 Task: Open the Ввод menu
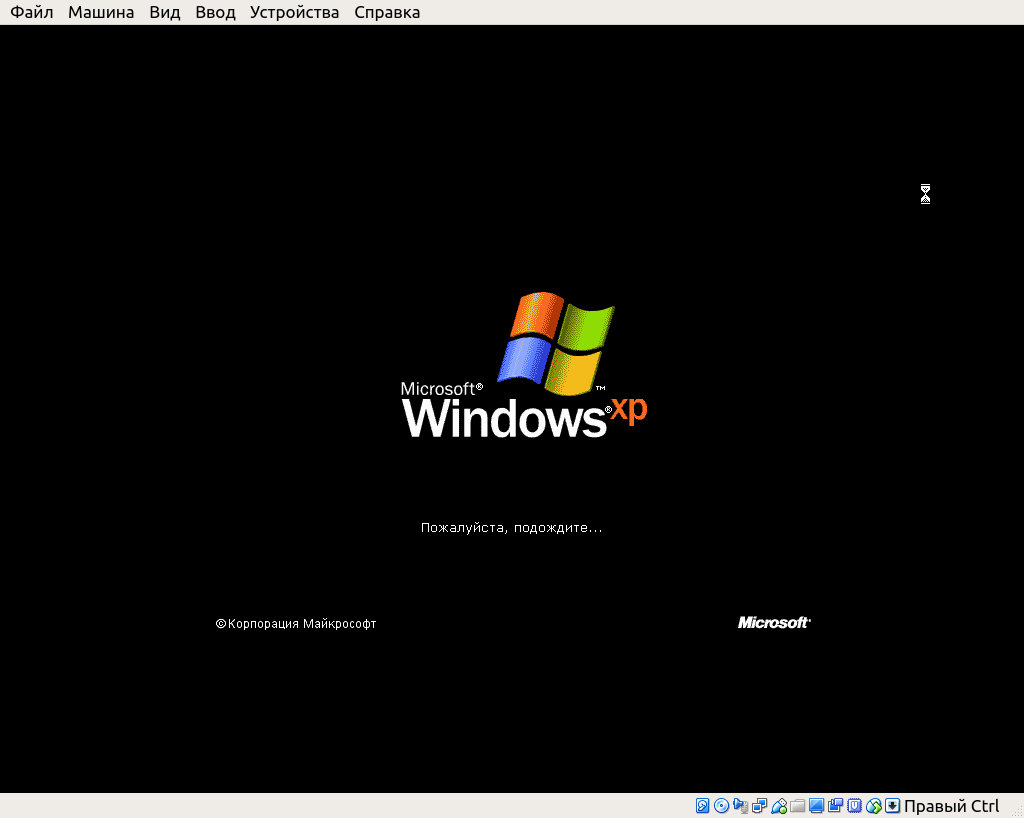(x=216, y=12)
